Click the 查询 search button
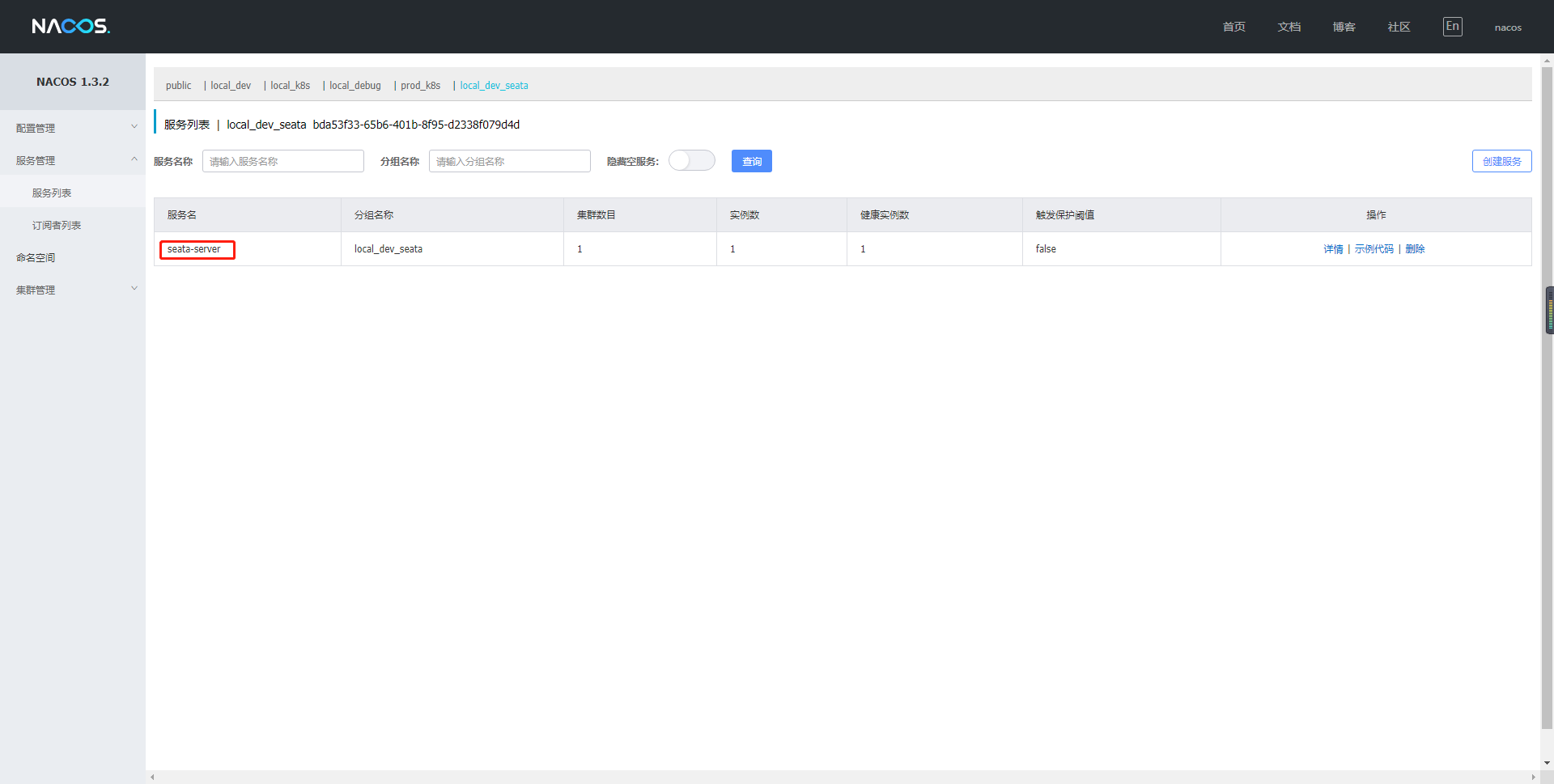The image size is (1554, 784). 752,161
